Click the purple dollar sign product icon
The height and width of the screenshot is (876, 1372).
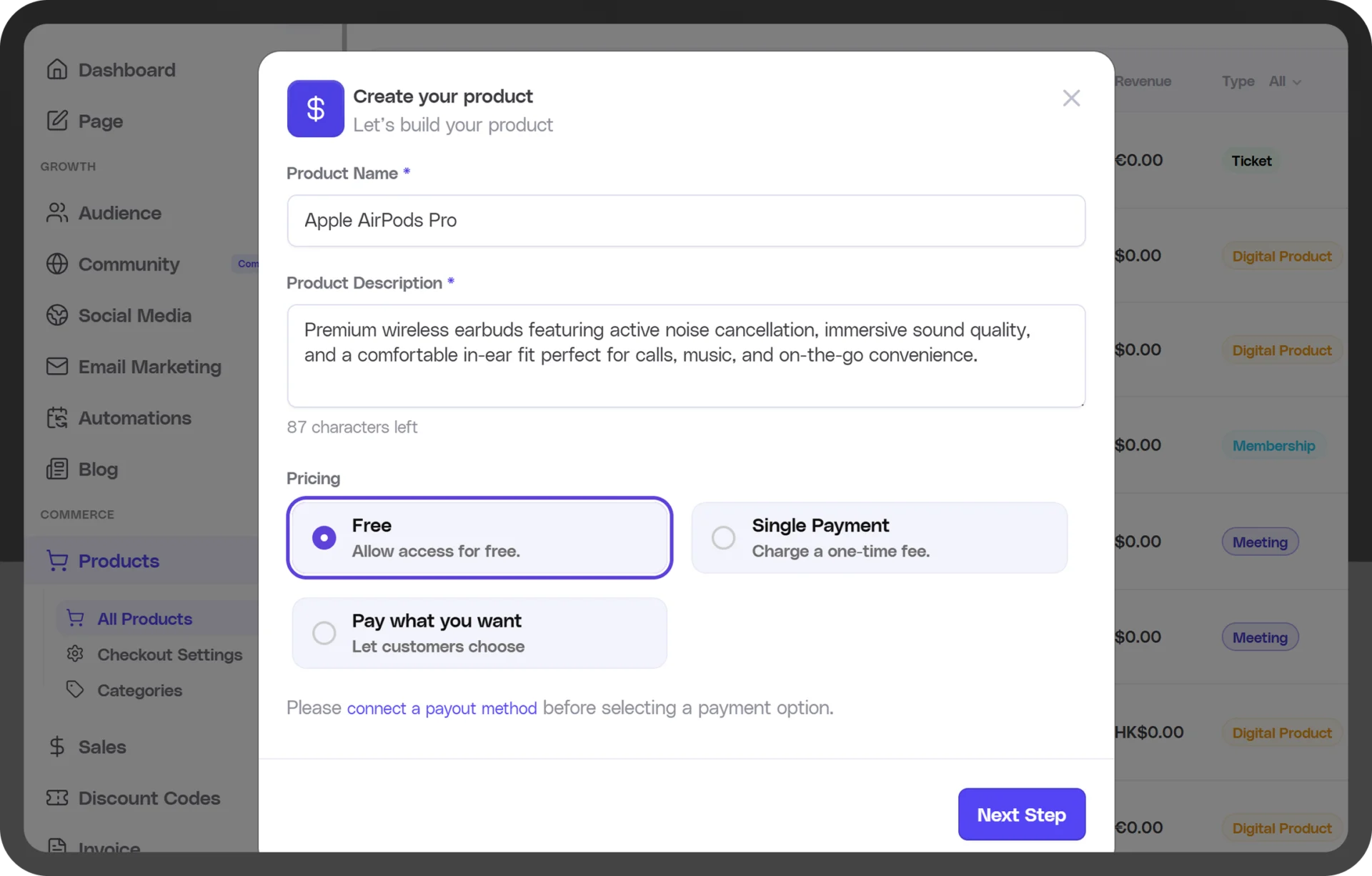point(315,109)
